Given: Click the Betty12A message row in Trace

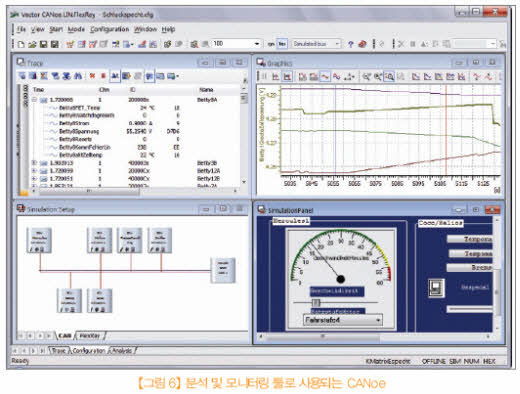Looking at the screenshot, I should (133, 171).
